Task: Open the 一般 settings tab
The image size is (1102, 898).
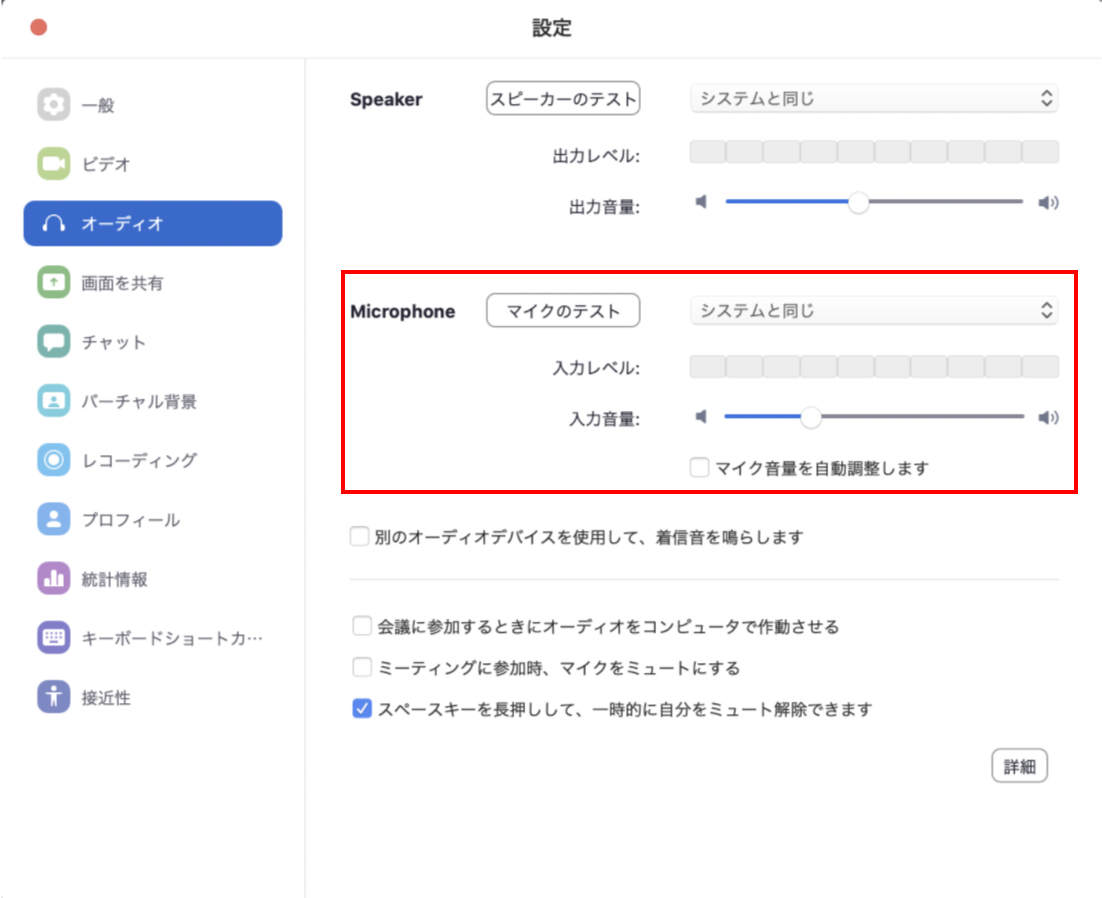Action: 153,105
